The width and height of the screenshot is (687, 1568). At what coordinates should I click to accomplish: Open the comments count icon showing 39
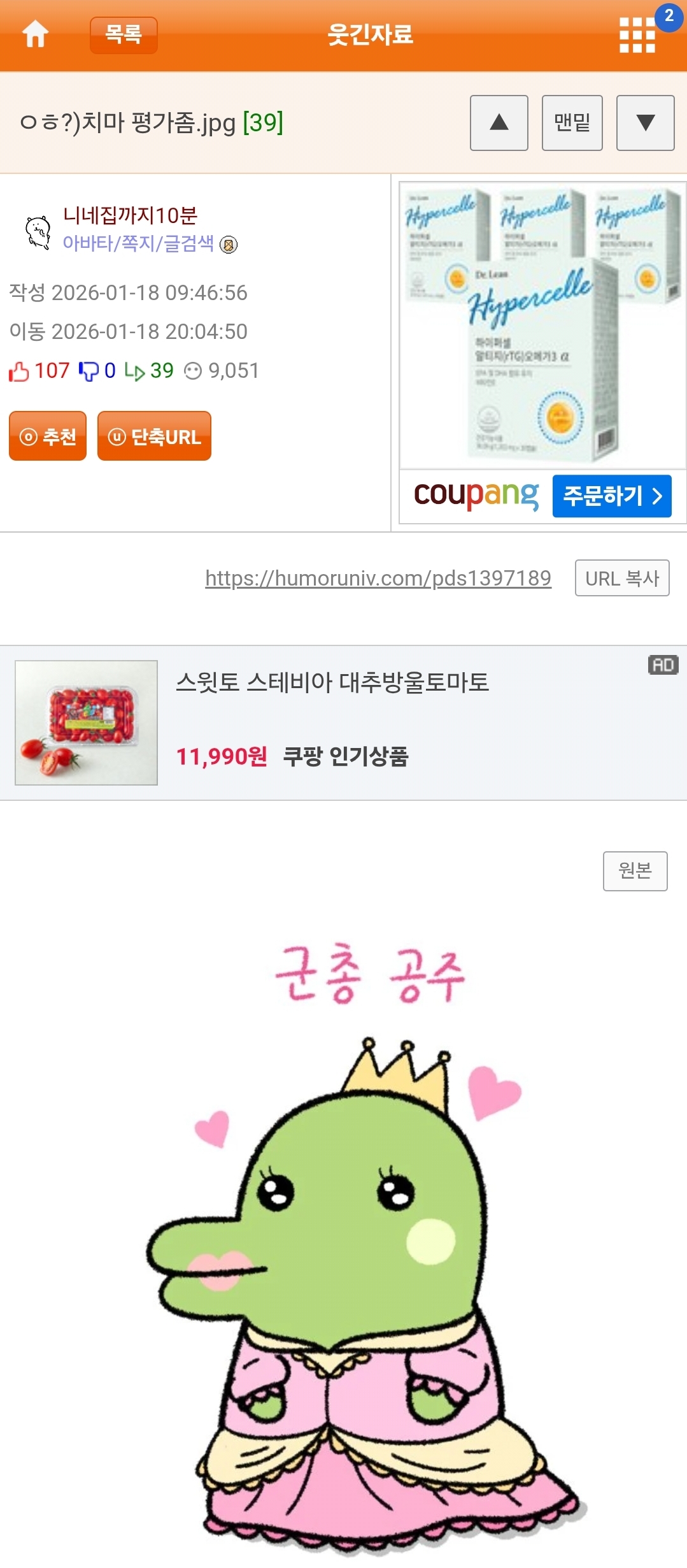[x=134, y=371]
